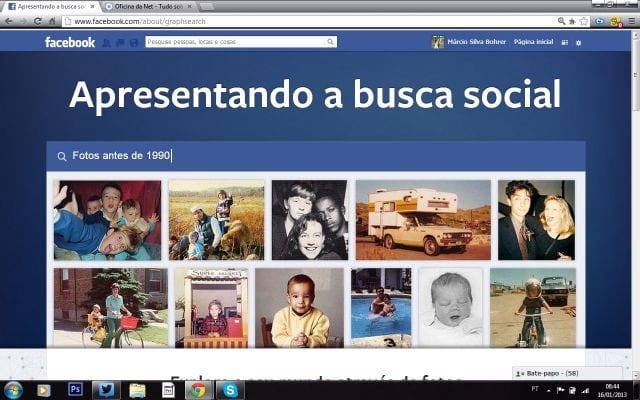Open the clock showing 08:44
This screenshot has height=400, width=640.
(612, 390)
